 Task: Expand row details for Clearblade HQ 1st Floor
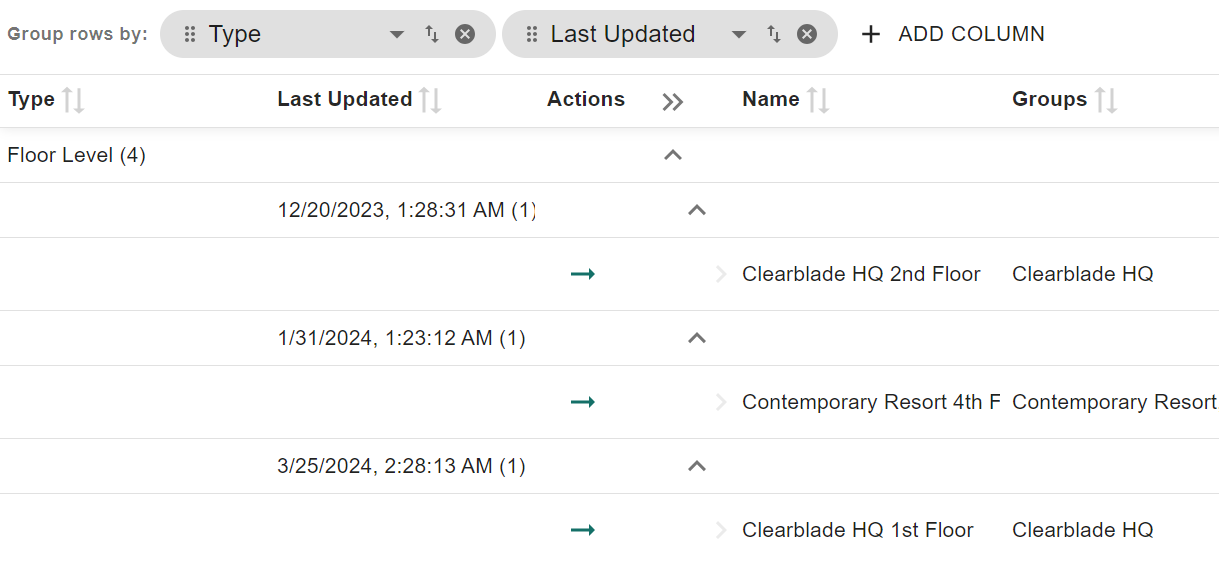pos(721,530)
